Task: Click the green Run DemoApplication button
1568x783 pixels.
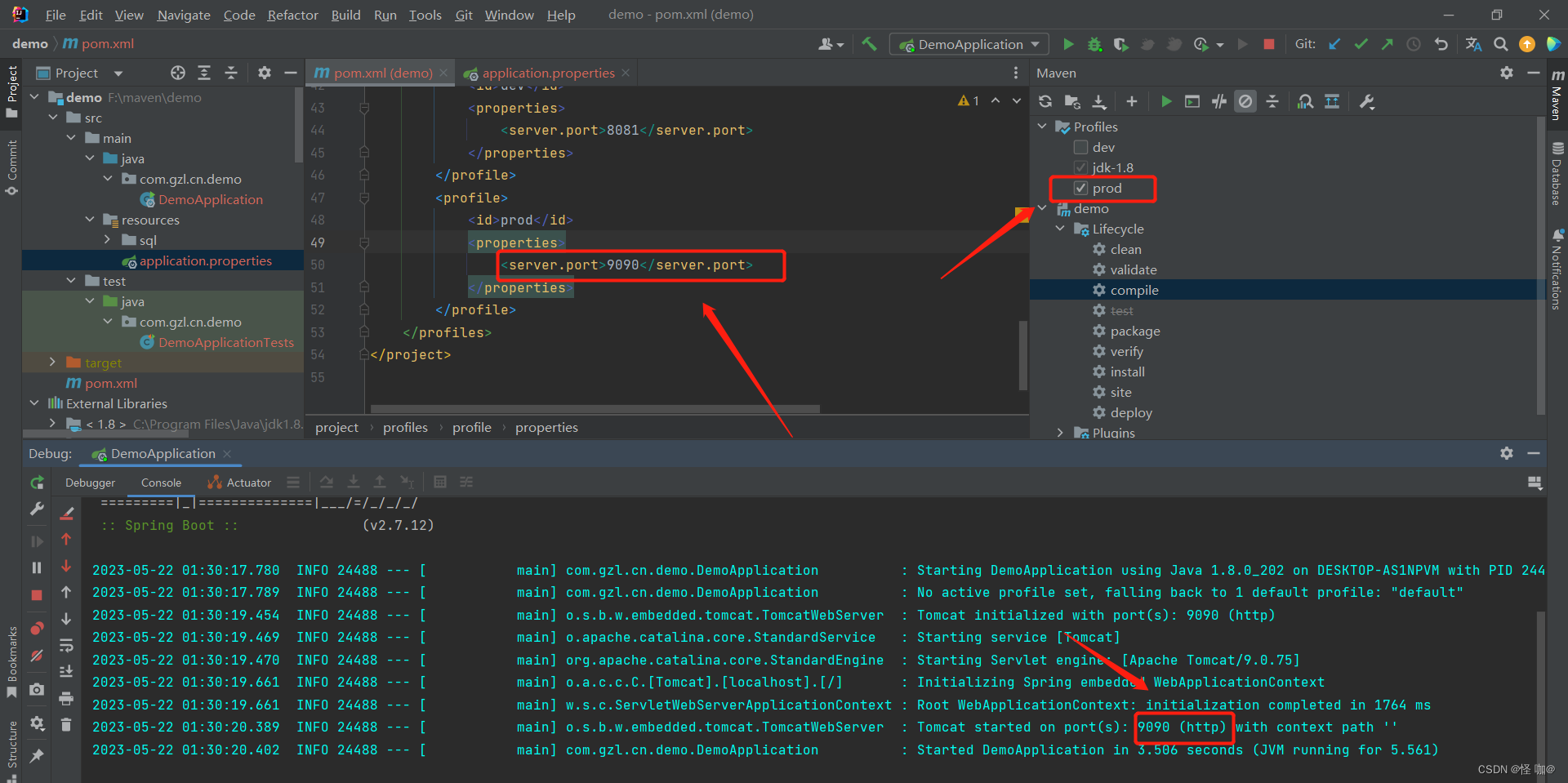Action: tap(1068, 44)
